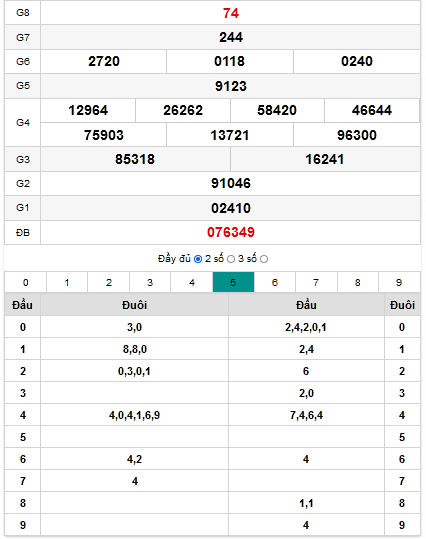Click the G1 result 02410
Viewport: 426px width, 539px height.
(x=231, y=208)
